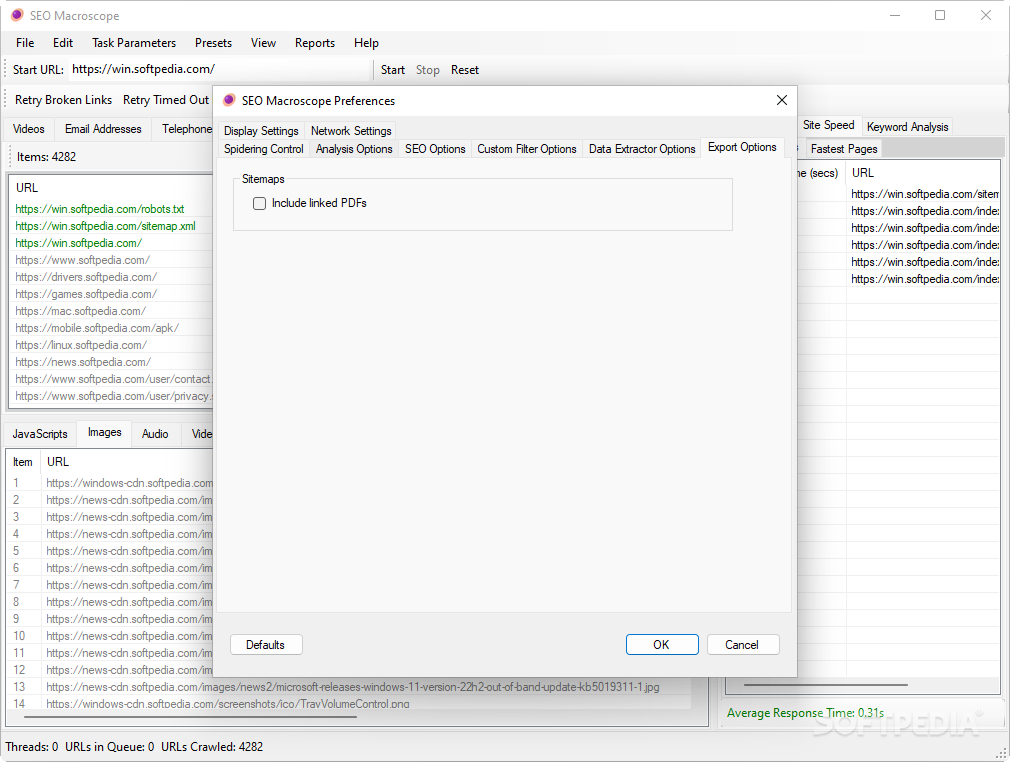The height and width of the screenshot is (762, 1010).
Task: Click Cancel in the Preferences dialog
Action: (x=743, y=645)
